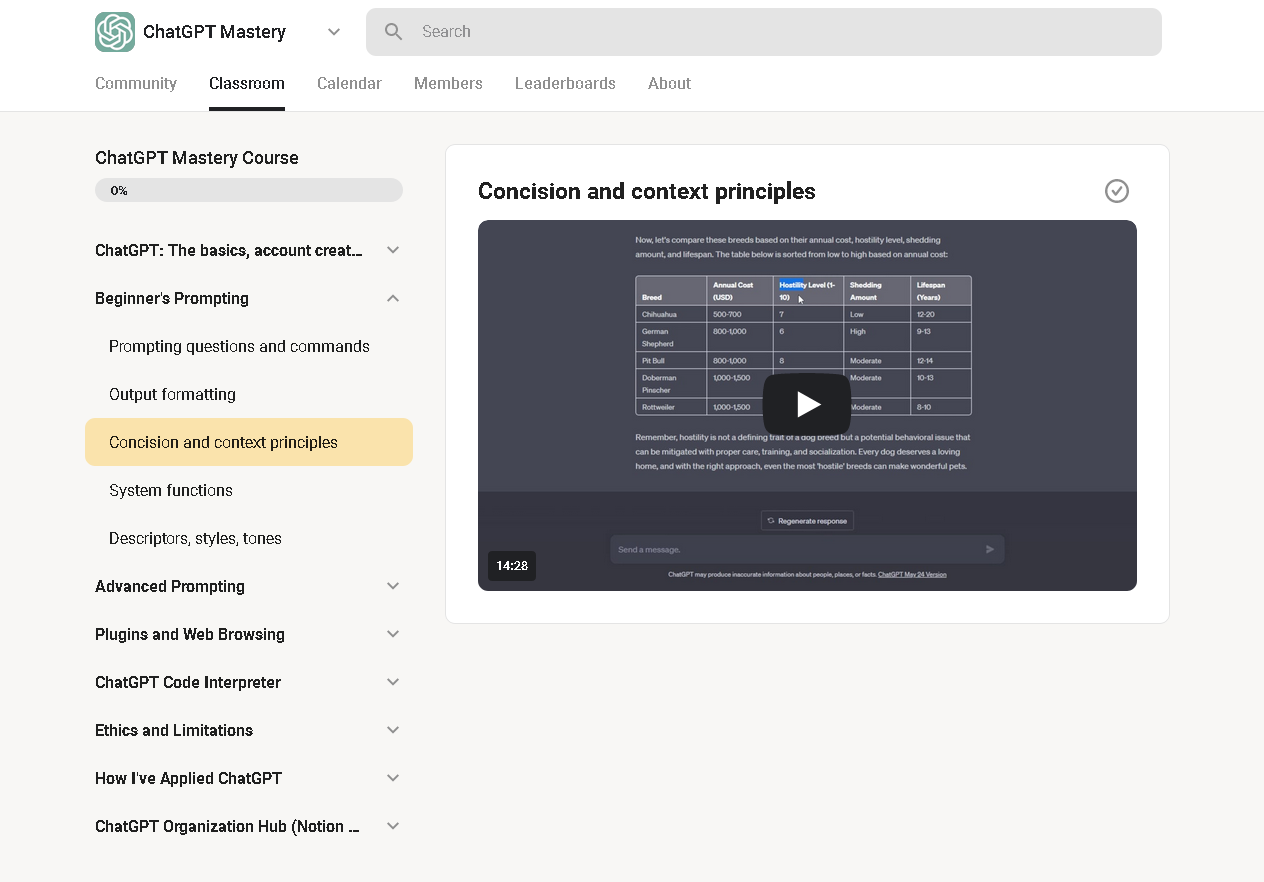Open the group switcher chevron next to ChatGPT Mastery
Screen dimensions: 1264x882
tap(334, 32)
